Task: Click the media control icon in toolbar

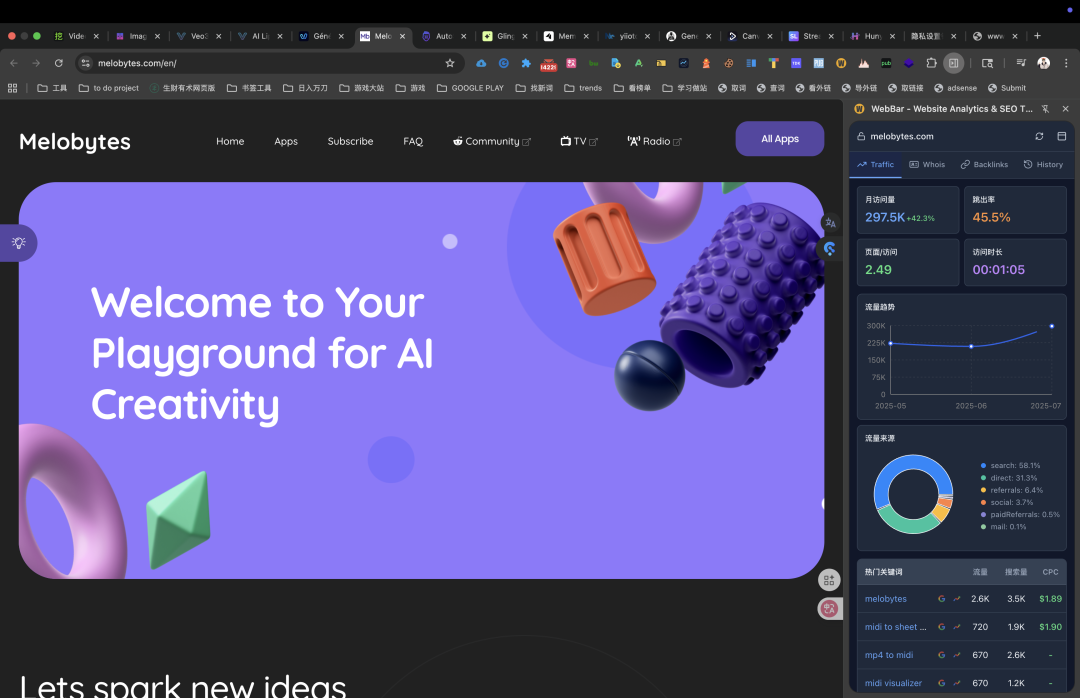Action: click(x=1021, y=63)
